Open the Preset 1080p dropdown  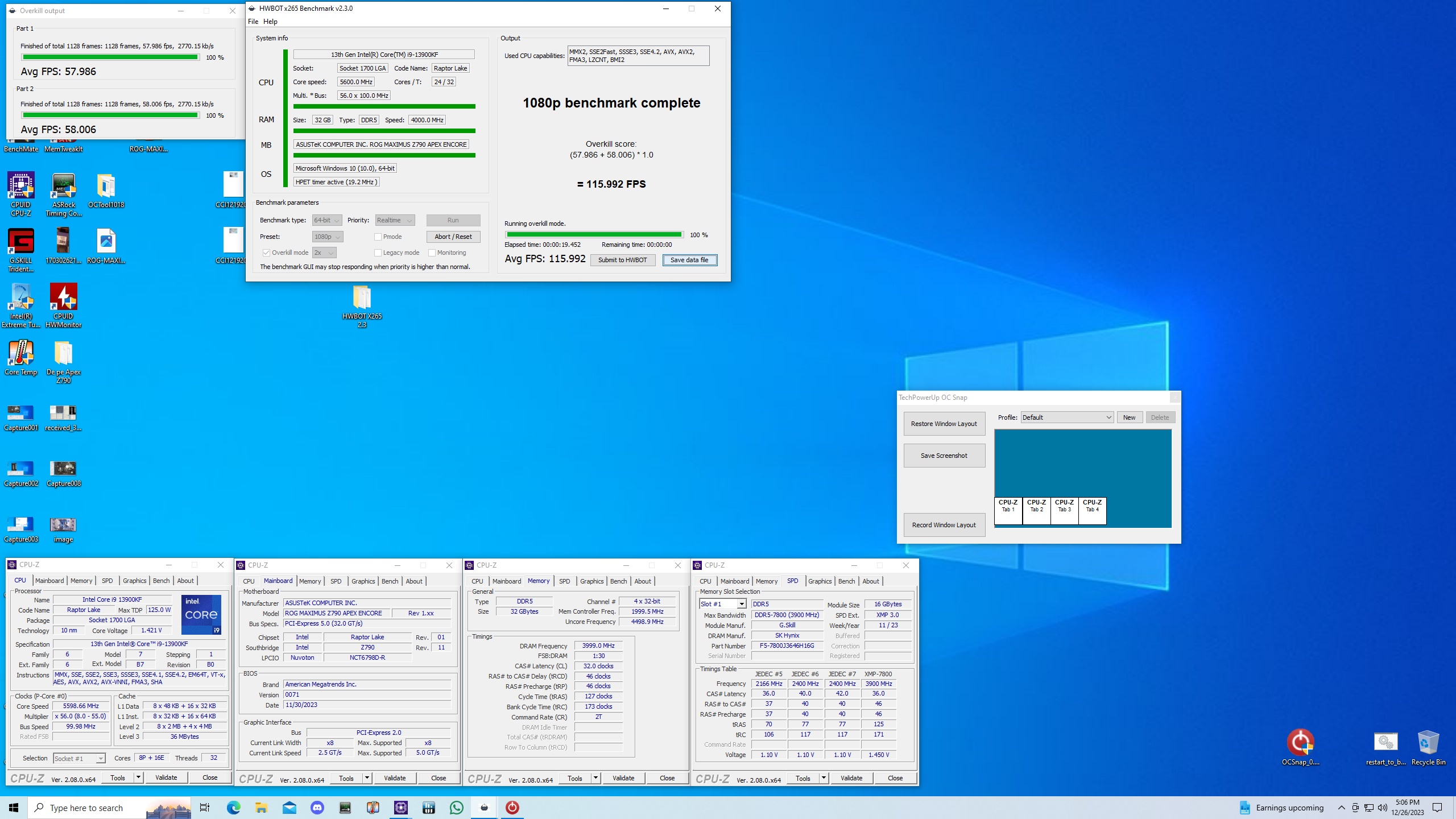pyautogui.click(x=328, y=237)
